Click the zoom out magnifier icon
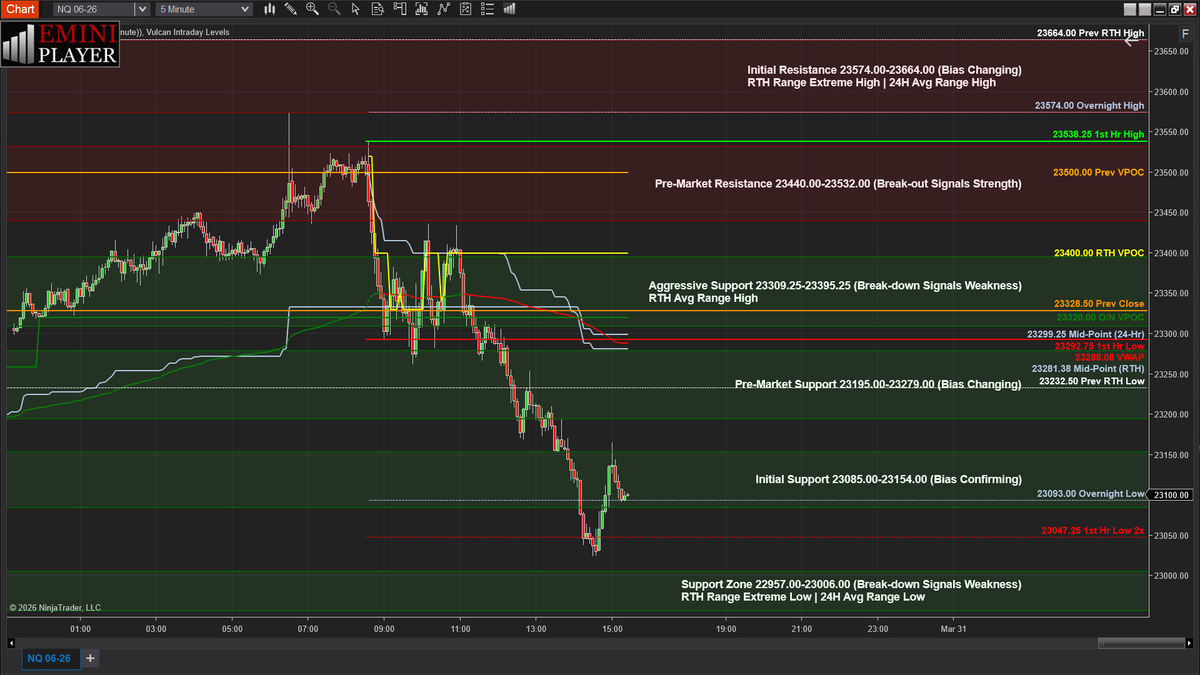 point(334,9)
